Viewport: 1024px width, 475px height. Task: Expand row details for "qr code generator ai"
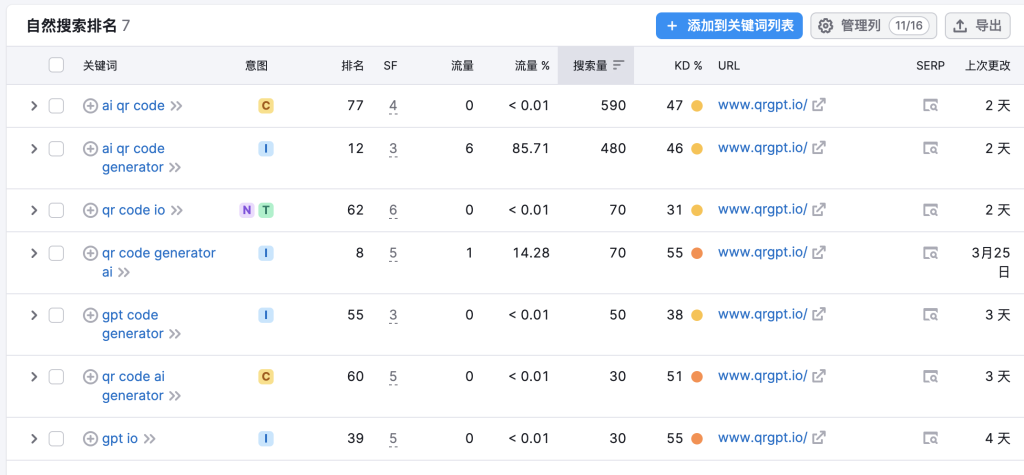pyautogui.click(x=33, y=254)
